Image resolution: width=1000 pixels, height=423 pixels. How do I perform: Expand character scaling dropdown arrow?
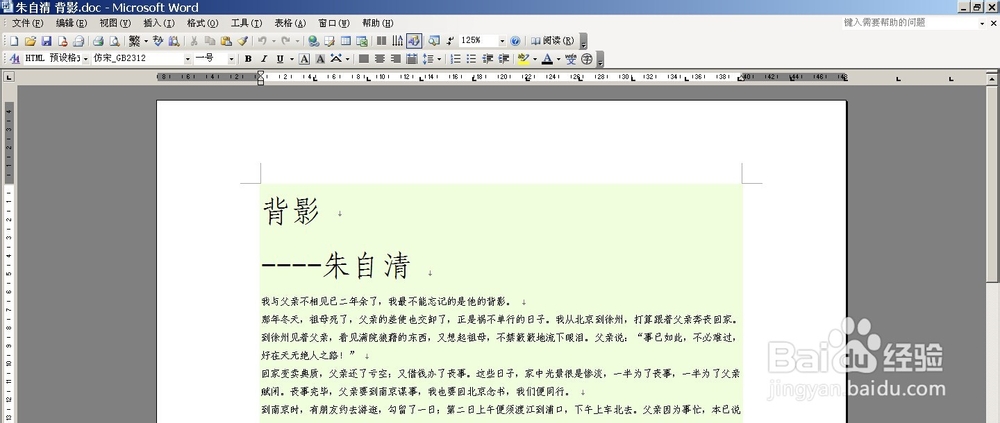348,59
